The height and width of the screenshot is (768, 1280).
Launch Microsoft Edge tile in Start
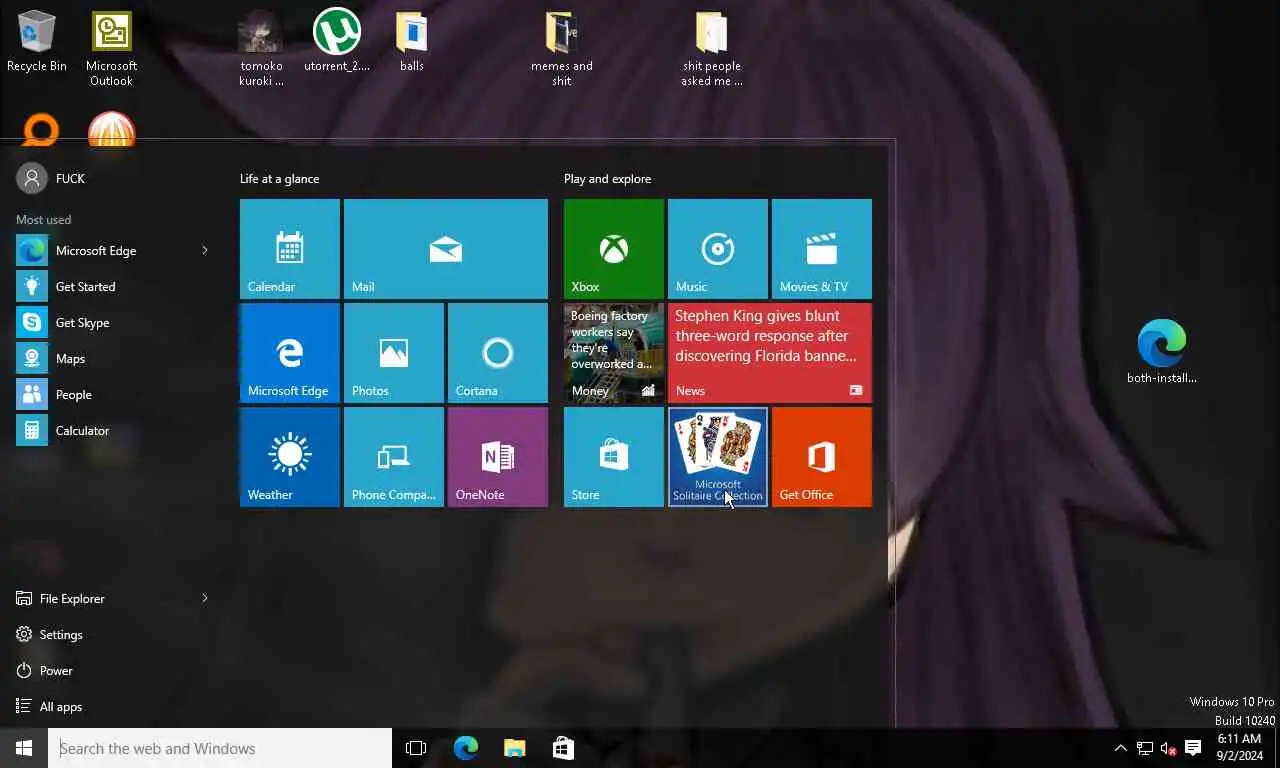[x=290, y=353]
